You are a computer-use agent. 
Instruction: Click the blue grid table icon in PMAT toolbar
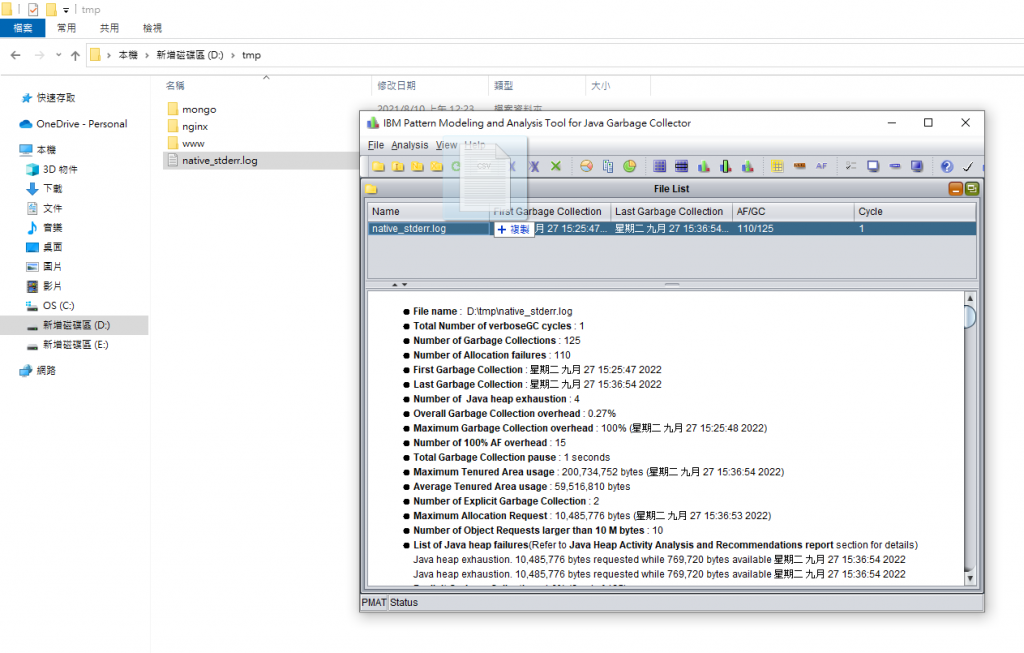660,167
